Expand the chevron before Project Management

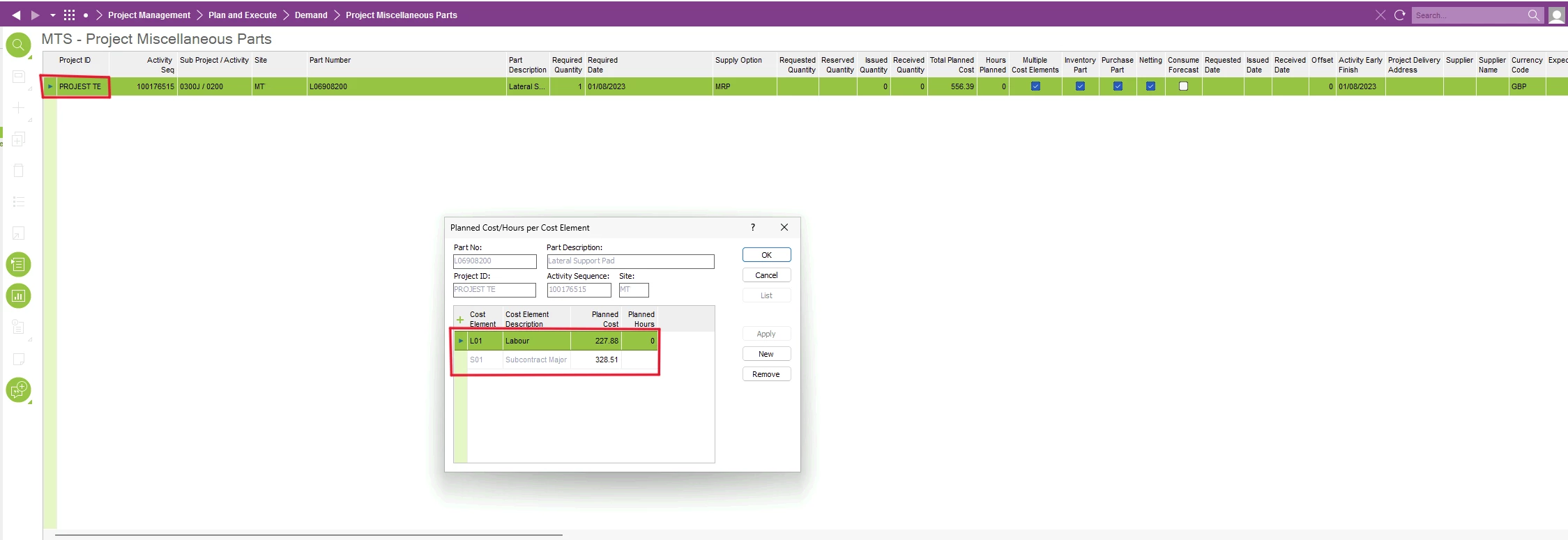click(99, 15)
